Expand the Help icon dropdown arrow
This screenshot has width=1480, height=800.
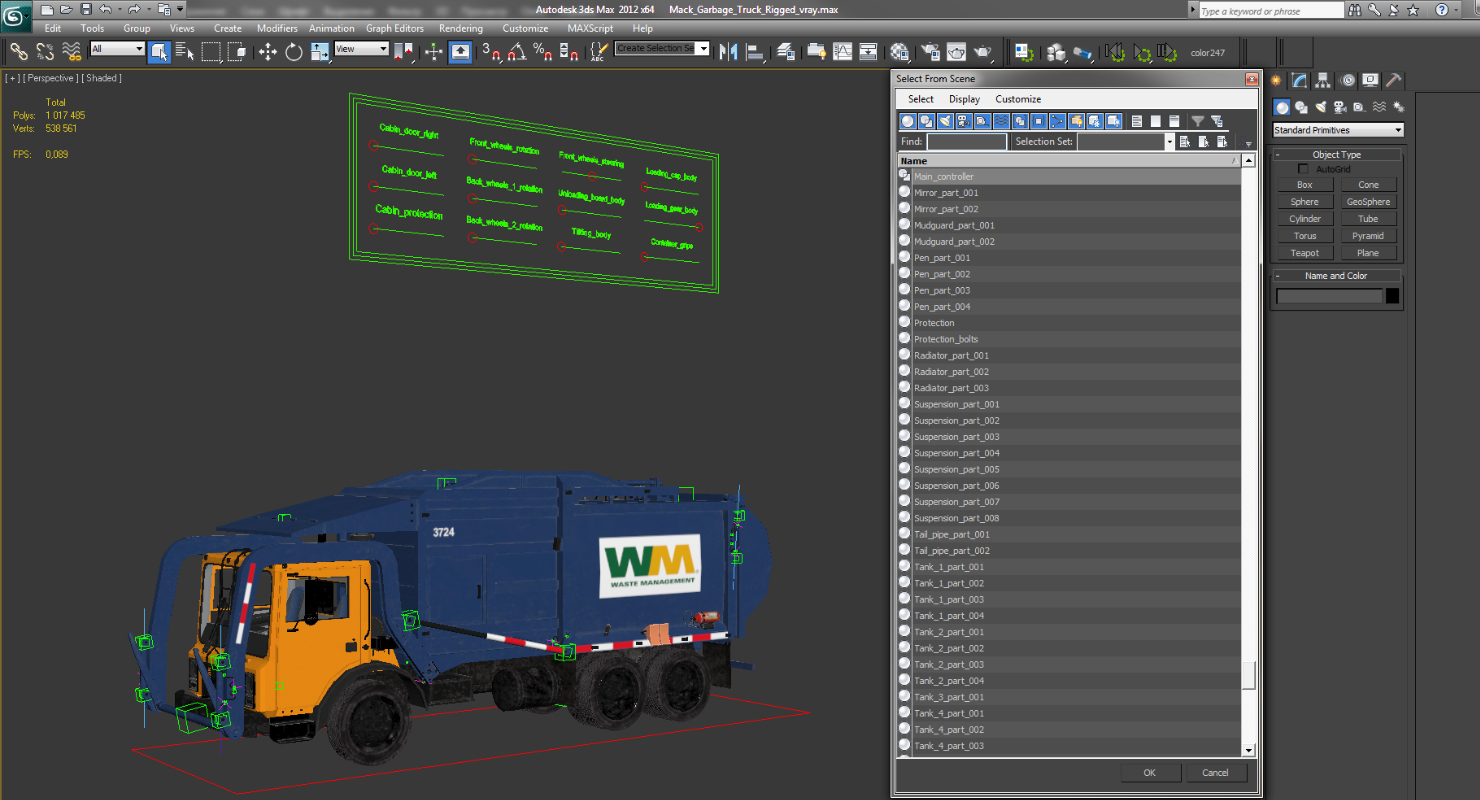[x=1458, y=10]
